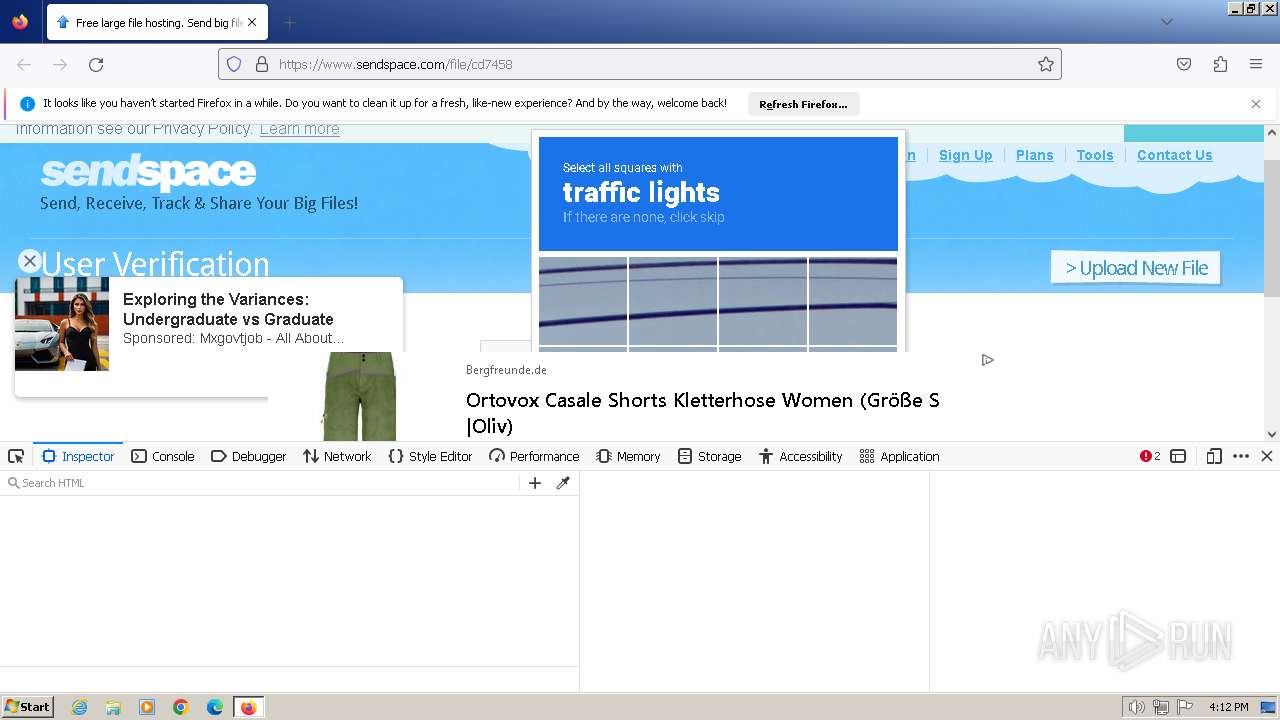This screenshot has height=720, width=1280.
Task: Go back using the back arrow
Action: [24, 64]
